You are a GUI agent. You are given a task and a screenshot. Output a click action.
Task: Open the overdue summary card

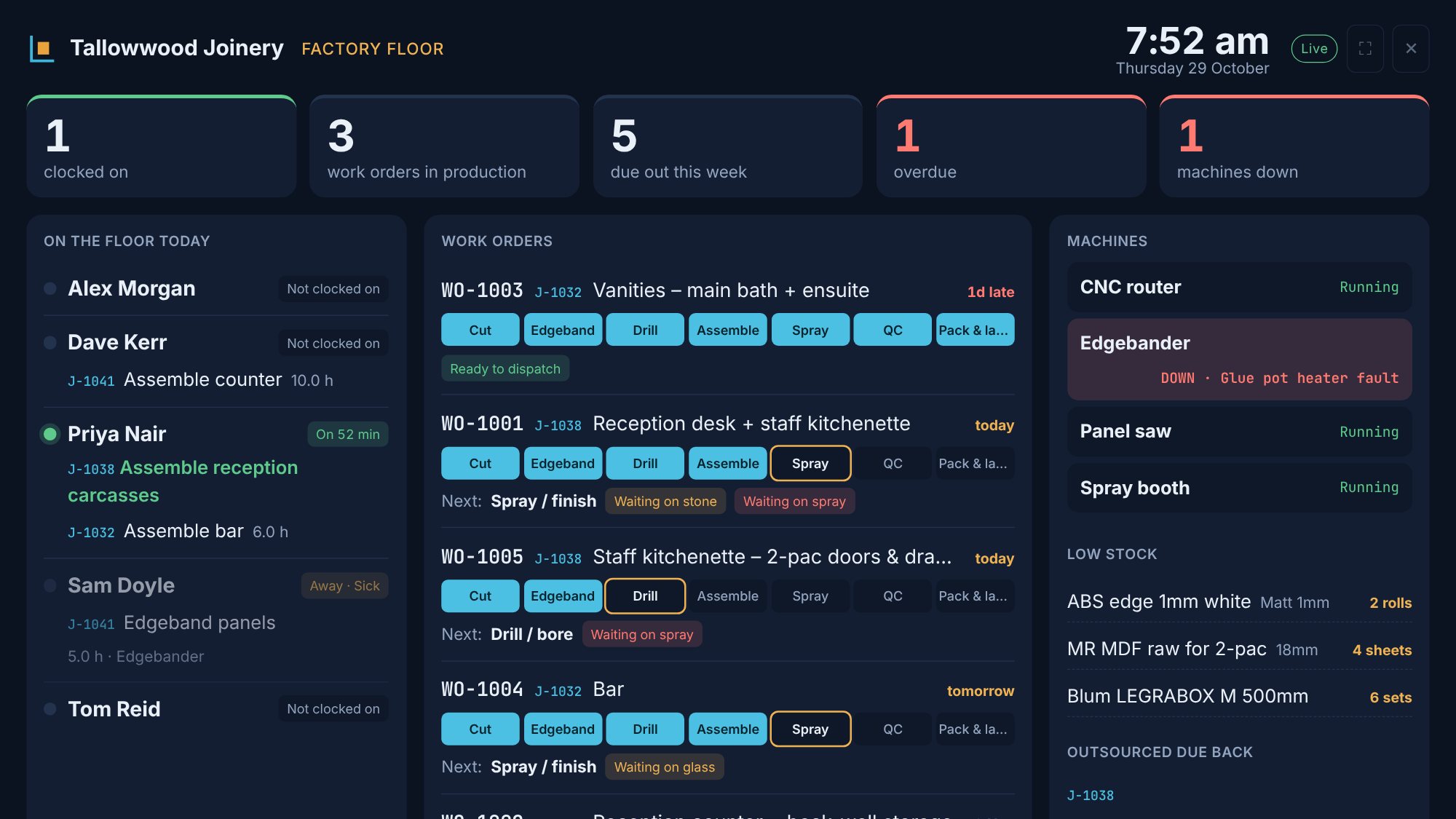click(x=1011, y=146)
